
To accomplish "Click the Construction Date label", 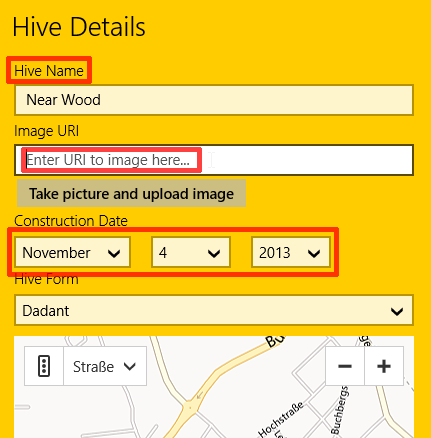I will pos(71,221).
